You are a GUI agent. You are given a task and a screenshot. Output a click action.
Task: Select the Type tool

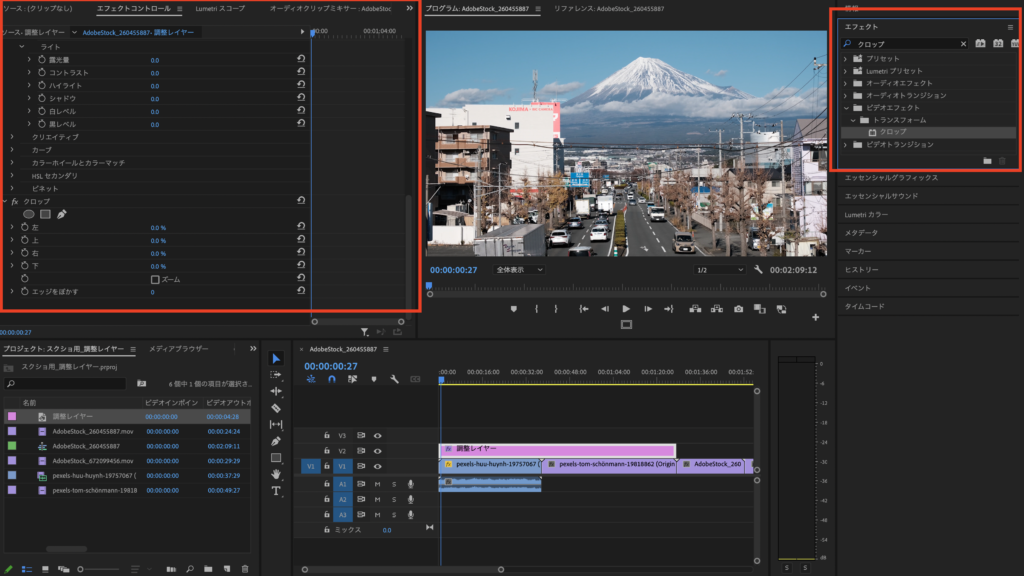coord(276,491)
